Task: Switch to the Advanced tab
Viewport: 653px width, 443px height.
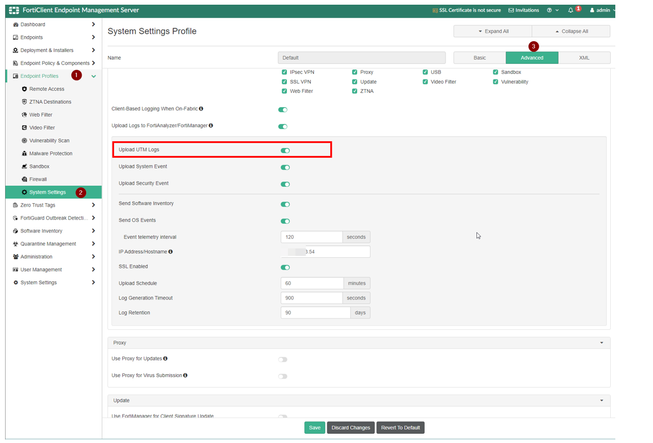Action: (532, 58)
